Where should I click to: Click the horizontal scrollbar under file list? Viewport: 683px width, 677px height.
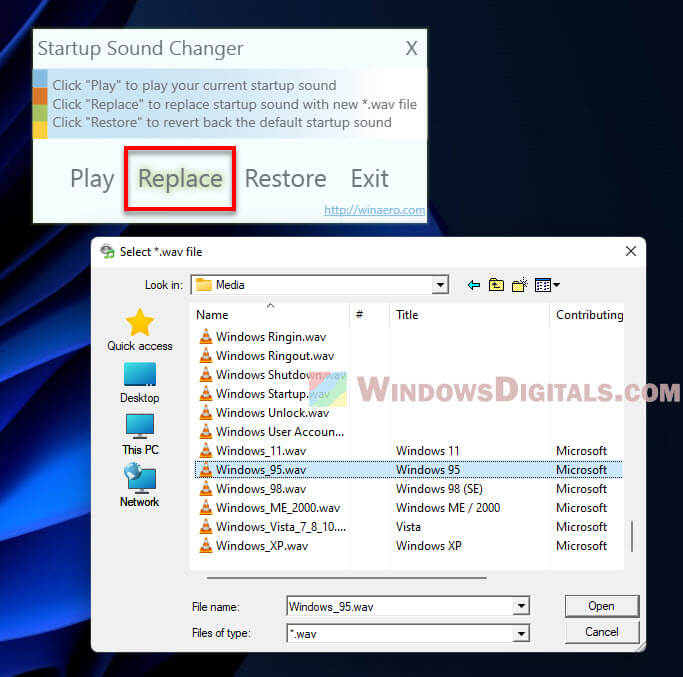(346, 578)
